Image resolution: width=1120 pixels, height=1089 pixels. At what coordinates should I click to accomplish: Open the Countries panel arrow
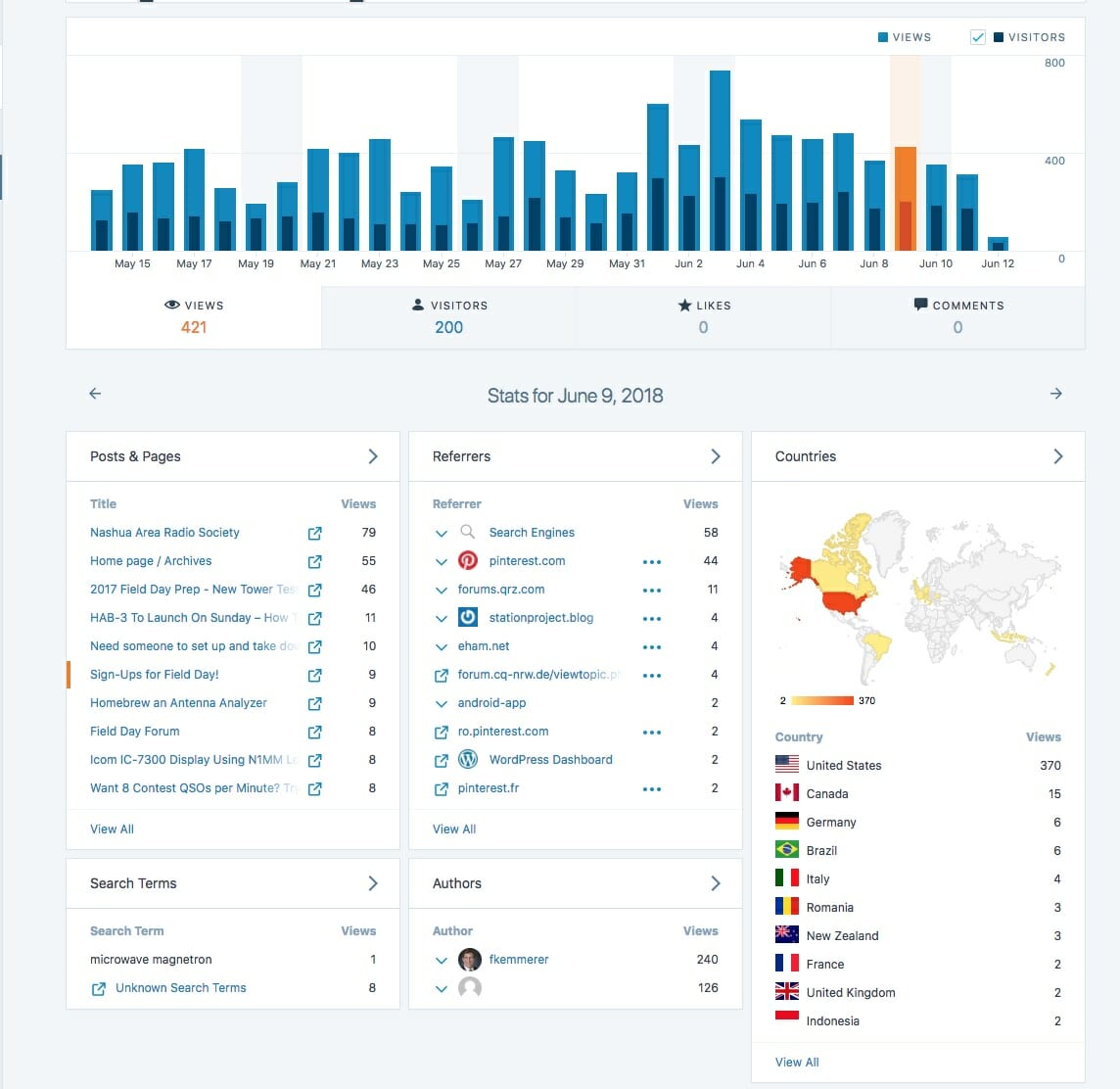coord(1057,456)
